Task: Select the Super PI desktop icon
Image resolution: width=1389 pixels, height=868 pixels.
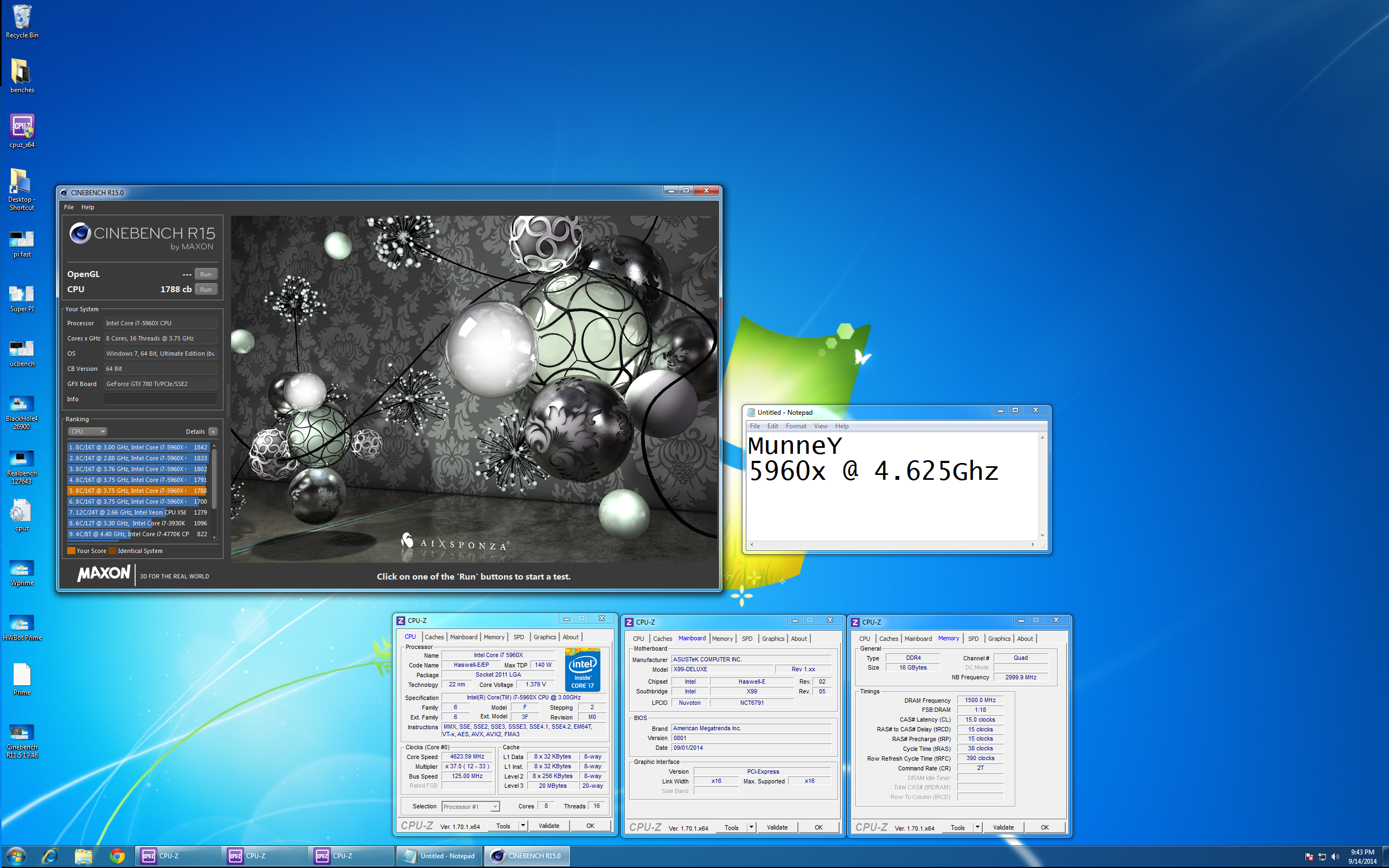Action: click(22, 298)
